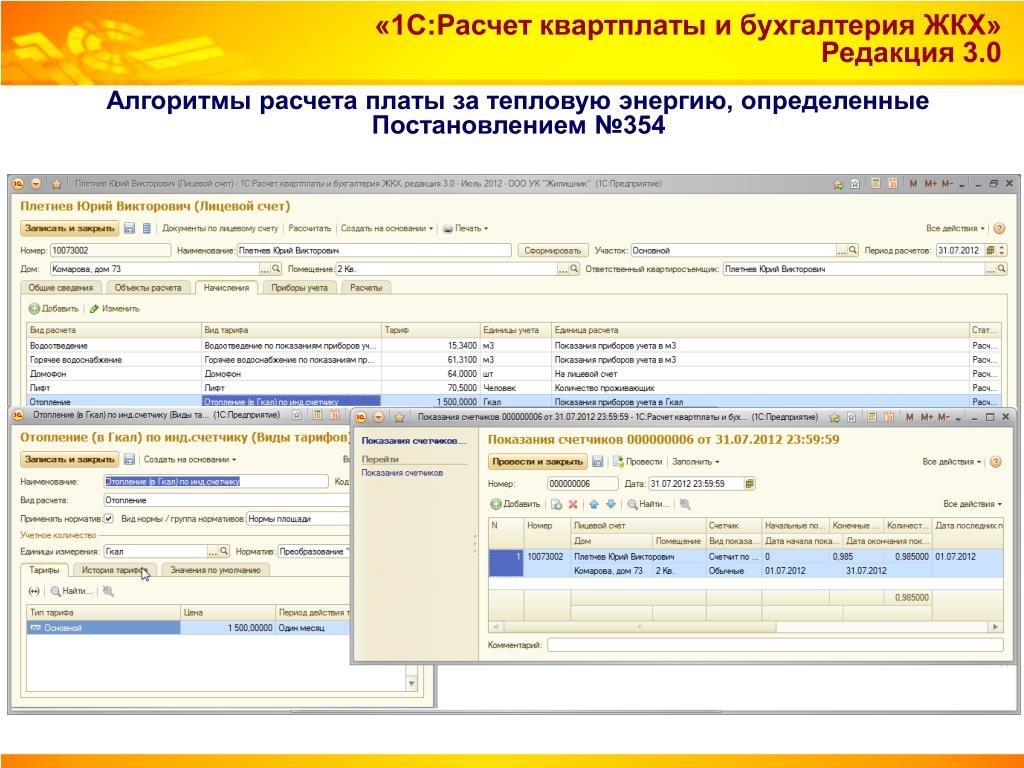1024x768 pixels.
Task: Click the Сформировать button
Action: (x=552, y=250)
